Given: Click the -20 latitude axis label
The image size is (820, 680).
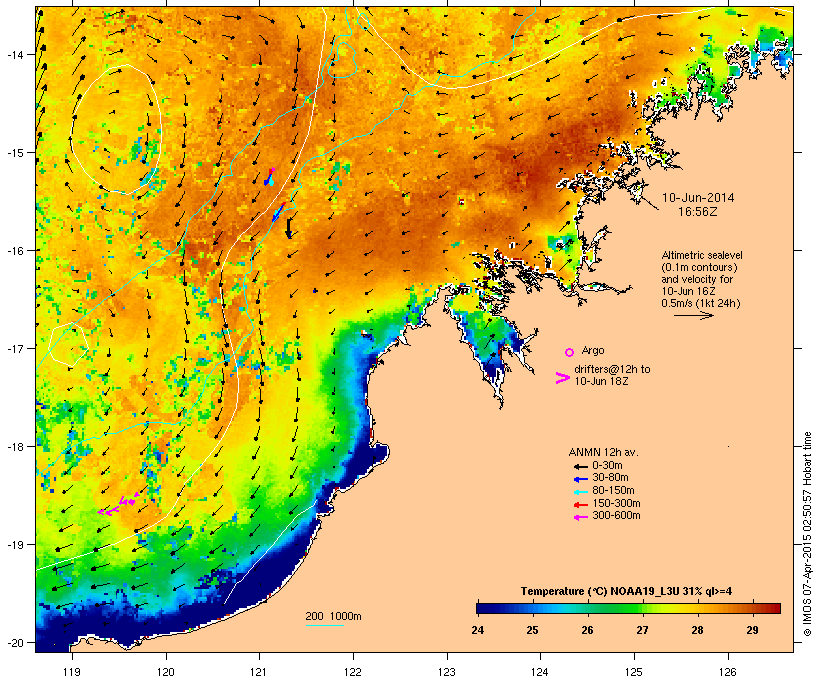Looking at the screenshot, I should point(15,642).
